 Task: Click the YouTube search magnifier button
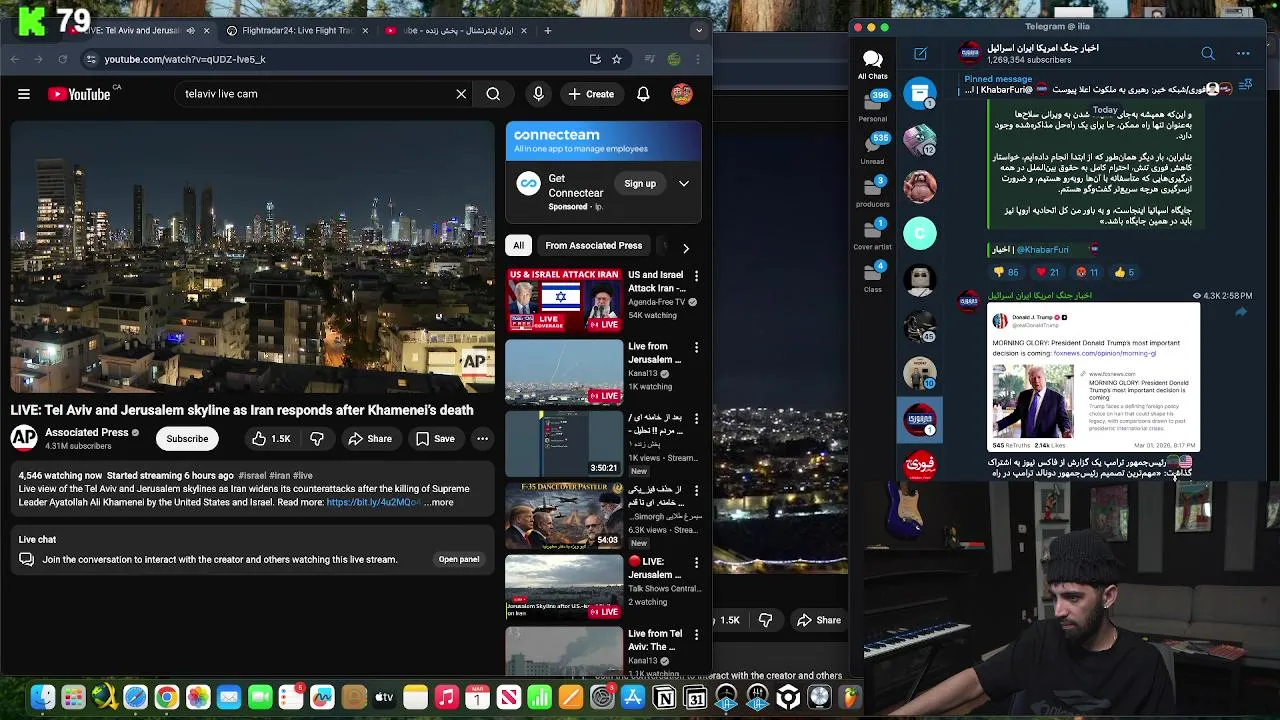[493, 94]
